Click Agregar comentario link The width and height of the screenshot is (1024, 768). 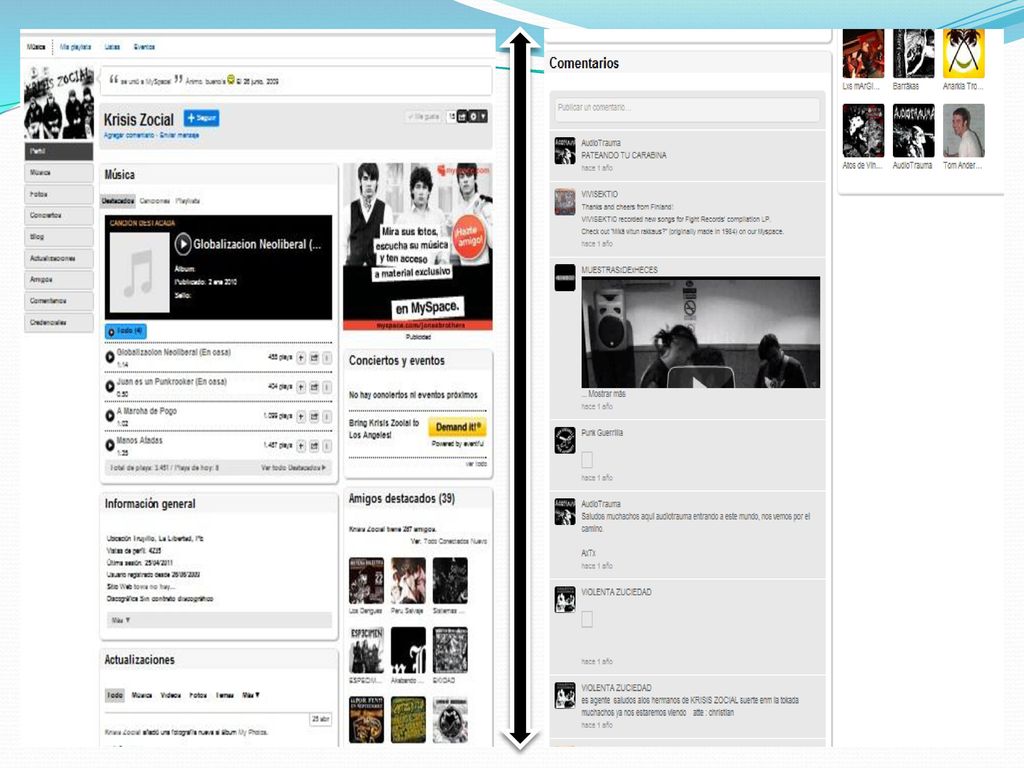pyautogui.click(x=129, y=135)
